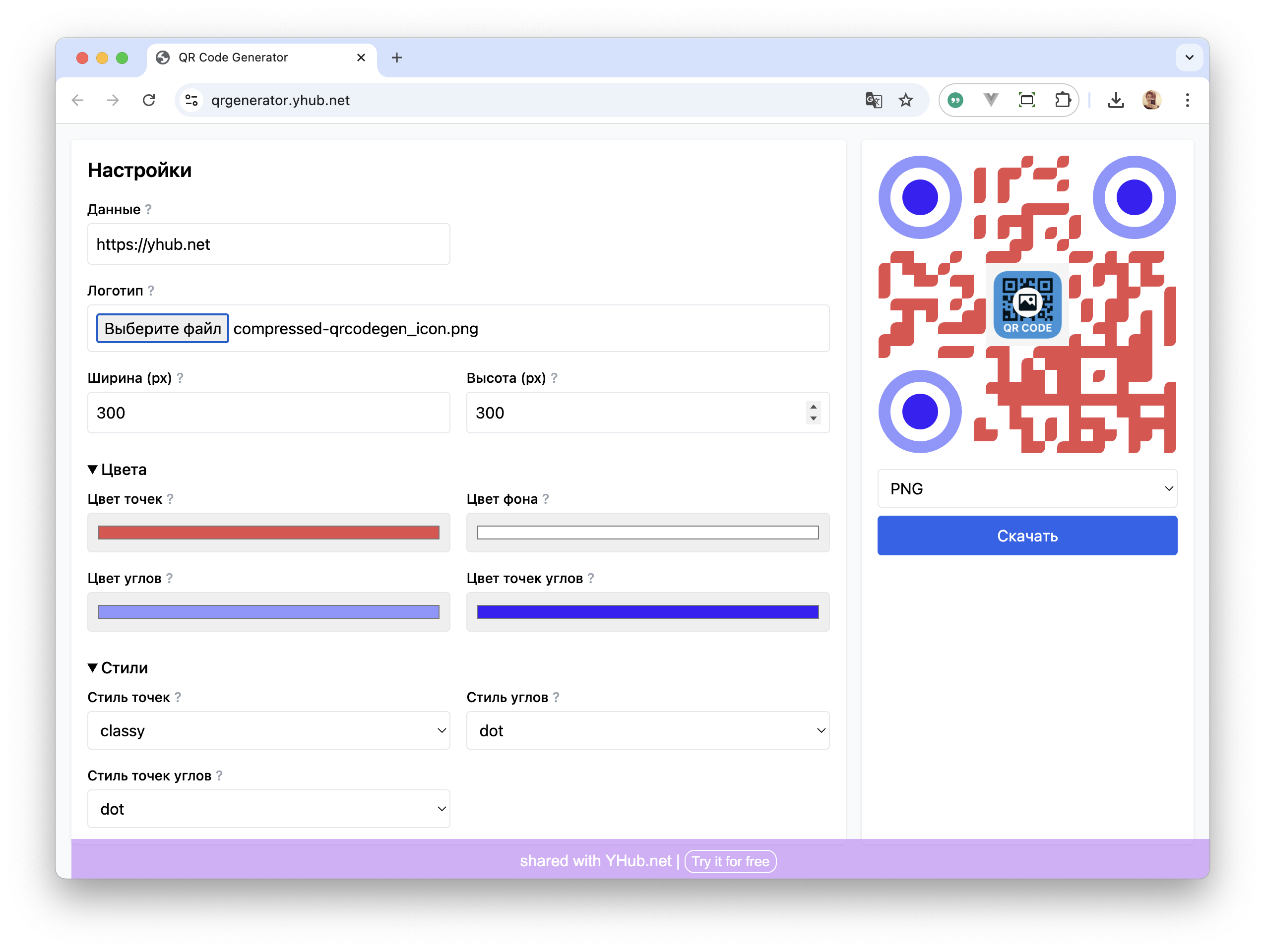The height and width of the screenshot is (952, 1265).
Task: Close the QR Code Generator tab
Action: (x=361, y=58)
